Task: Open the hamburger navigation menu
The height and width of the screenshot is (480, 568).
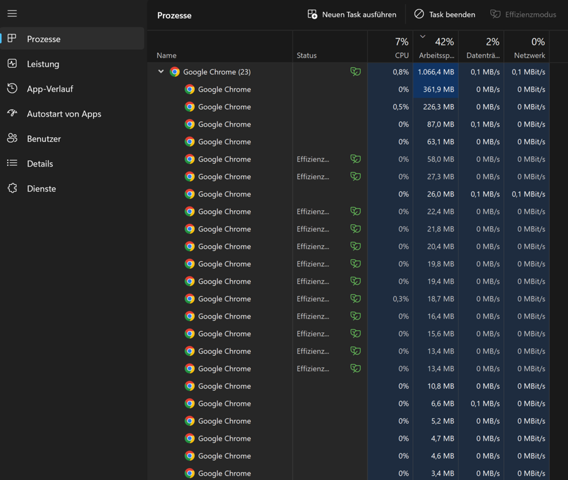Action: tap(12, 14)
